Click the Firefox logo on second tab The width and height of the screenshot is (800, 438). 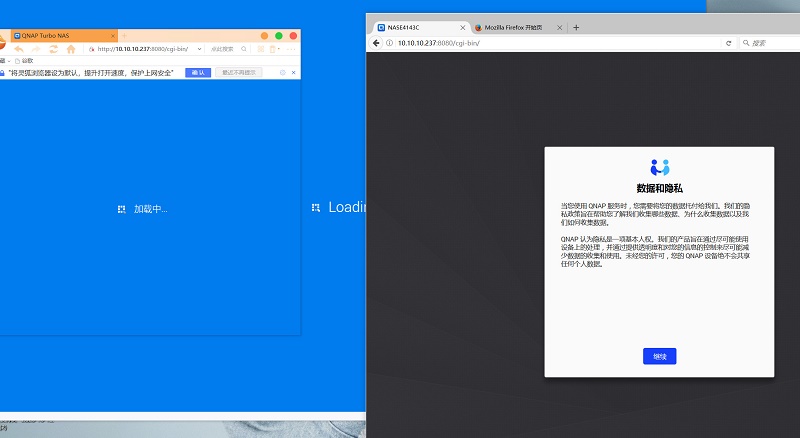tap(479, 28)
